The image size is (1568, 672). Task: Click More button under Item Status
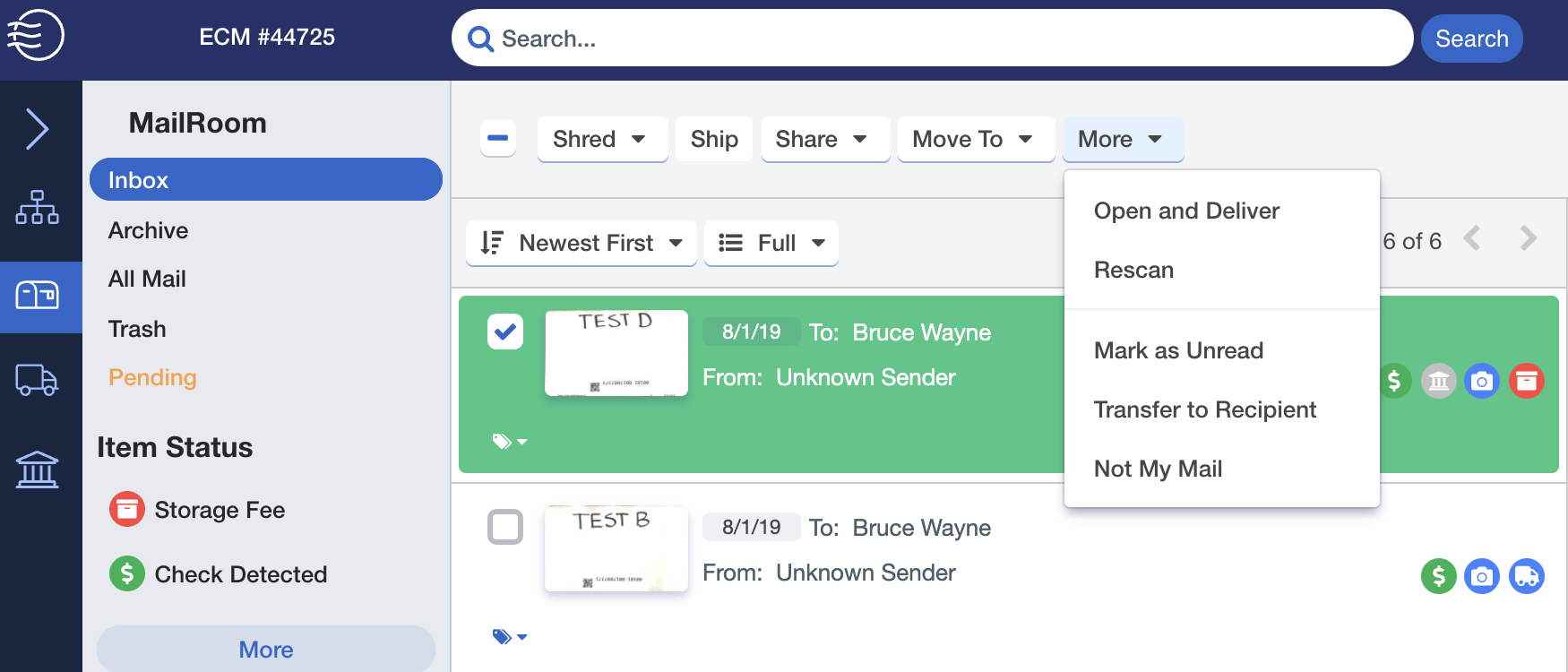pos(266,649)
